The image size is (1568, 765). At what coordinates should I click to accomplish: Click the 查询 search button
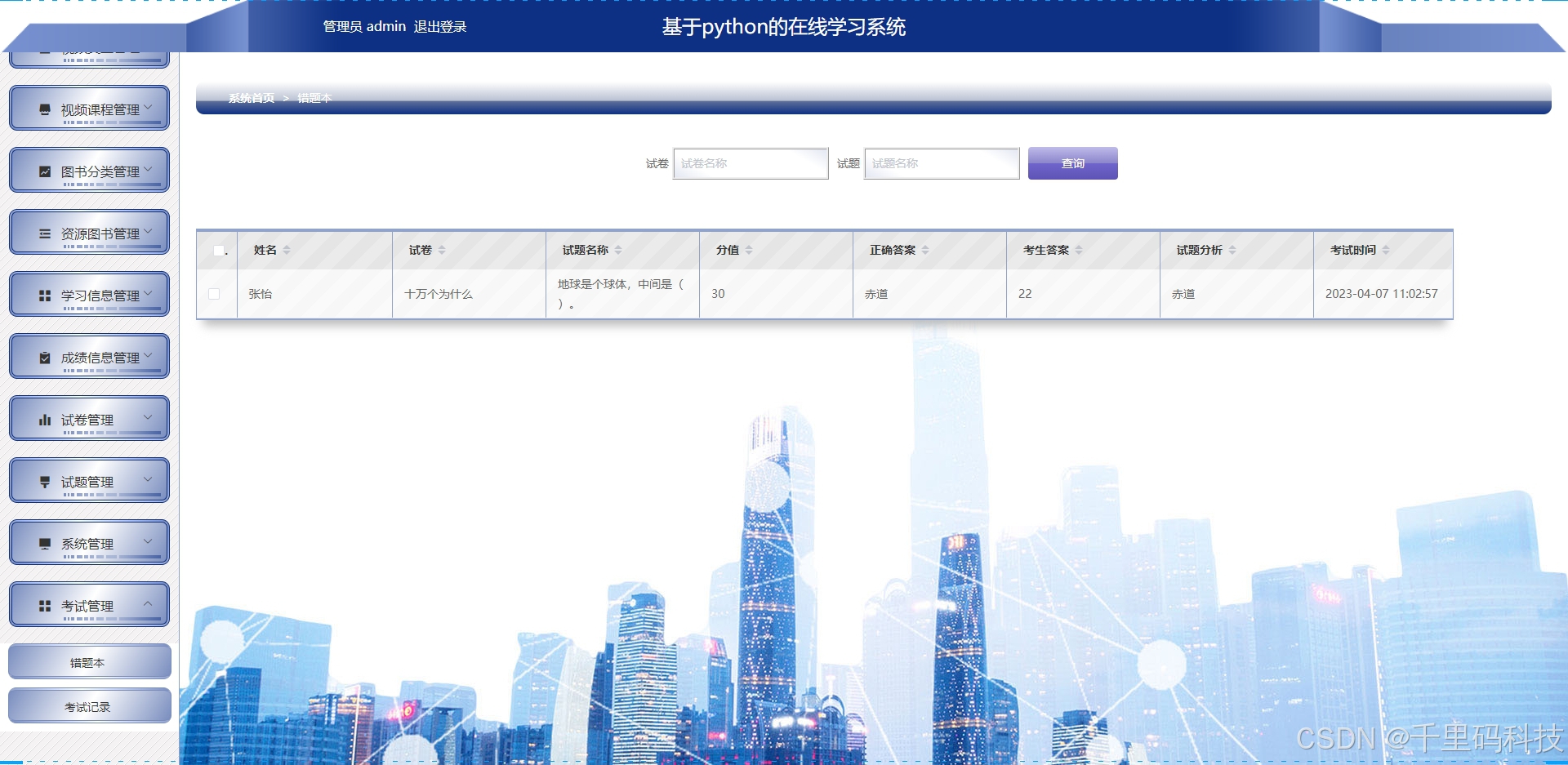pyautogui.click(x=1072, y=163)
